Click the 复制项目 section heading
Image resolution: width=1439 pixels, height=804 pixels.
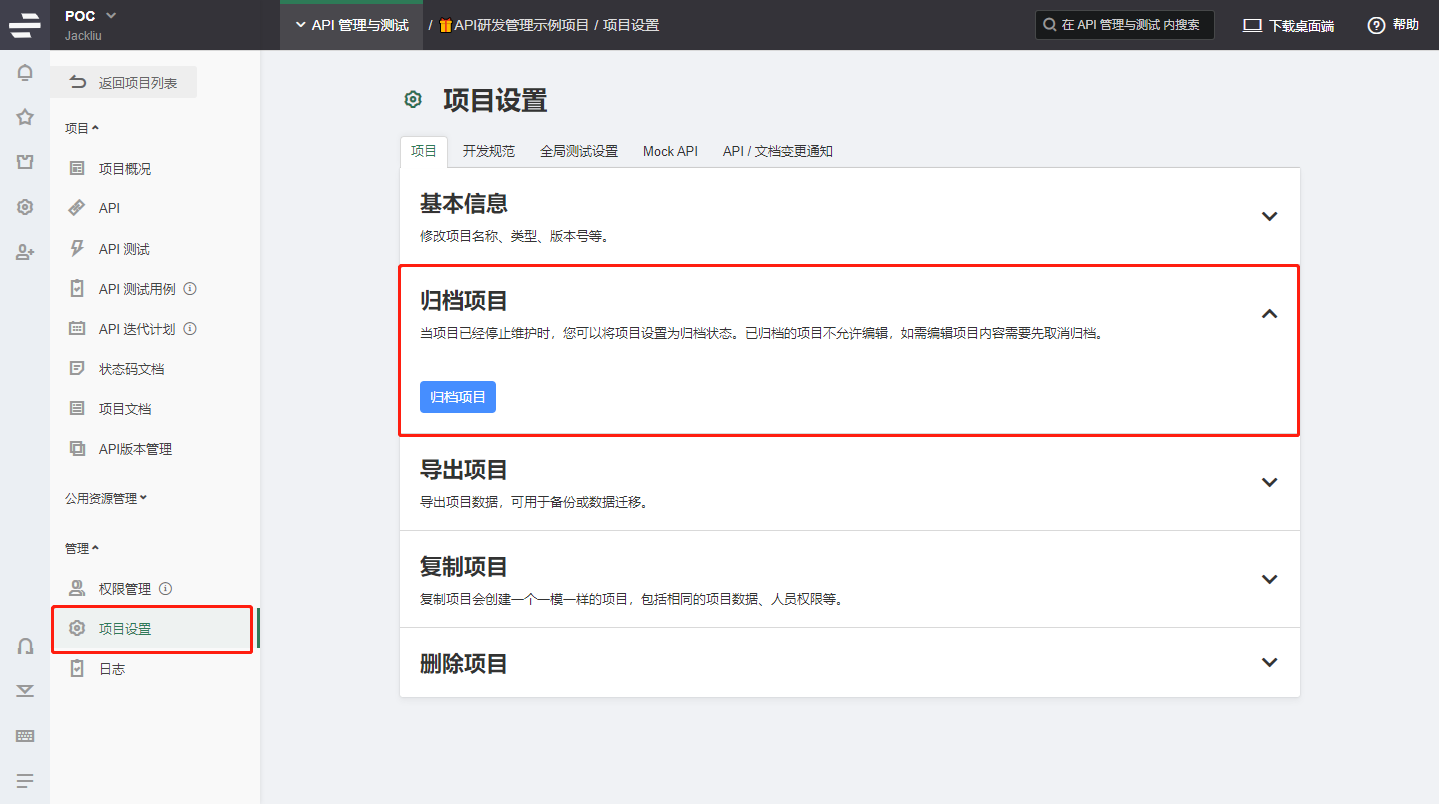[464, 567]
